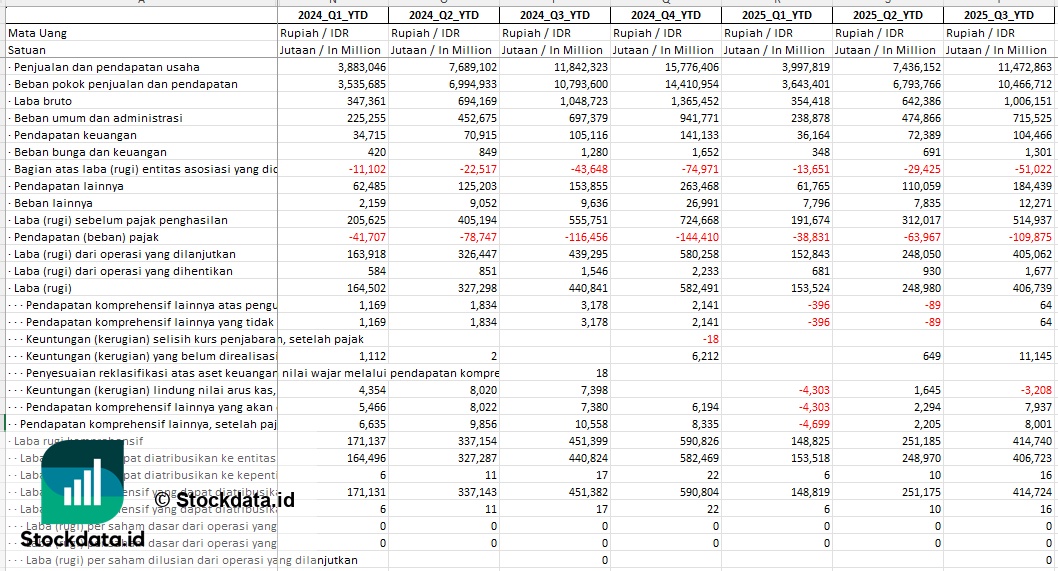
Task: Select the "Penjualan dan pendapatan usaha" row label
Action: pyautogui.click(x=107, y=67)
